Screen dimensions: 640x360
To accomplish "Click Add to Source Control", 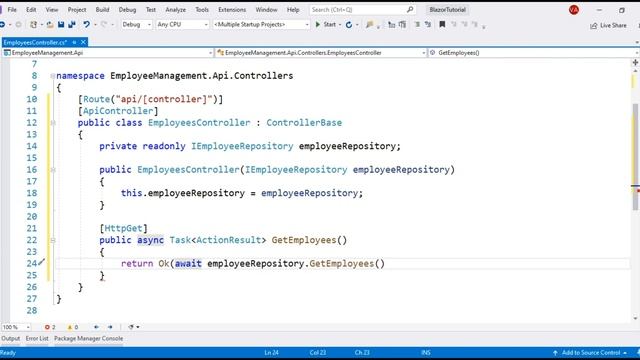I will coord(590,353).
